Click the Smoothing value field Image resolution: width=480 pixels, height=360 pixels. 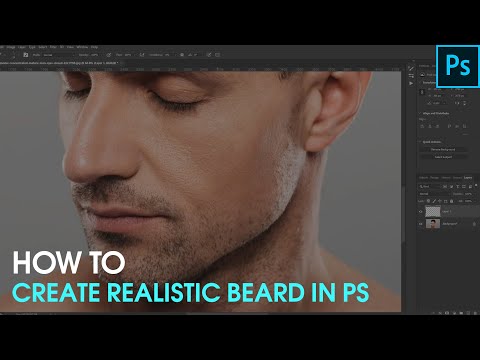168,55
